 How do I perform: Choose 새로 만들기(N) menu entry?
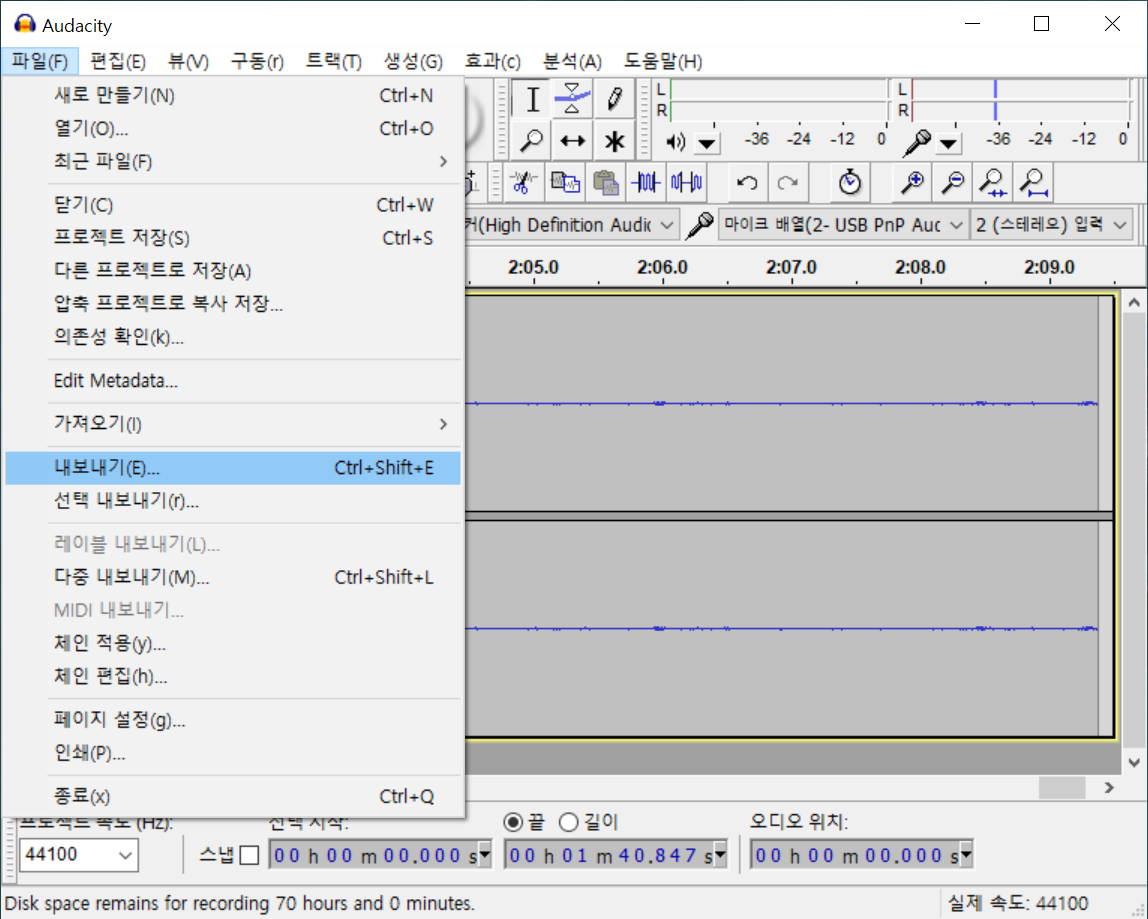(233, 95)
